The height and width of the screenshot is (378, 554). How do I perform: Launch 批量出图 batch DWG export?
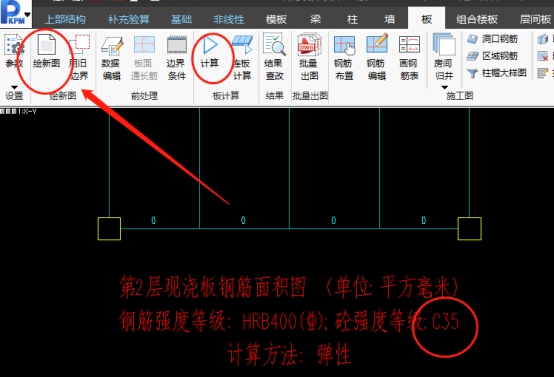coord(309,57)
